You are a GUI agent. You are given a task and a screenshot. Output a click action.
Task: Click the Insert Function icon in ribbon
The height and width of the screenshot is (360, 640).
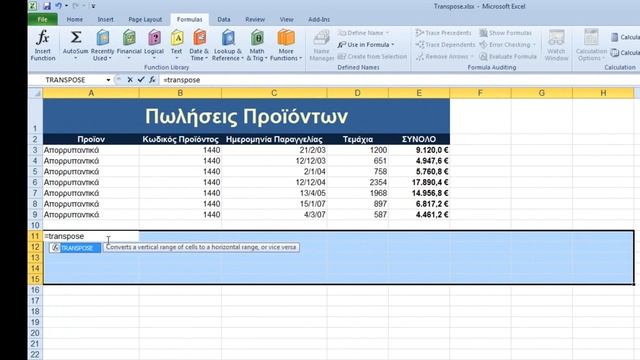[x=43, y=45]
